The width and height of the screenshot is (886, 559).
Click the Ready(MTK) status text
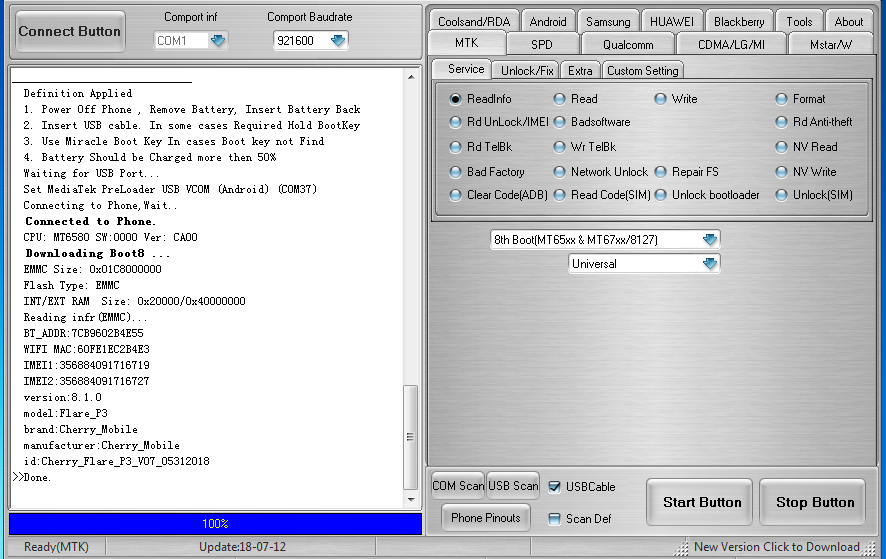[x=57, y=547]
